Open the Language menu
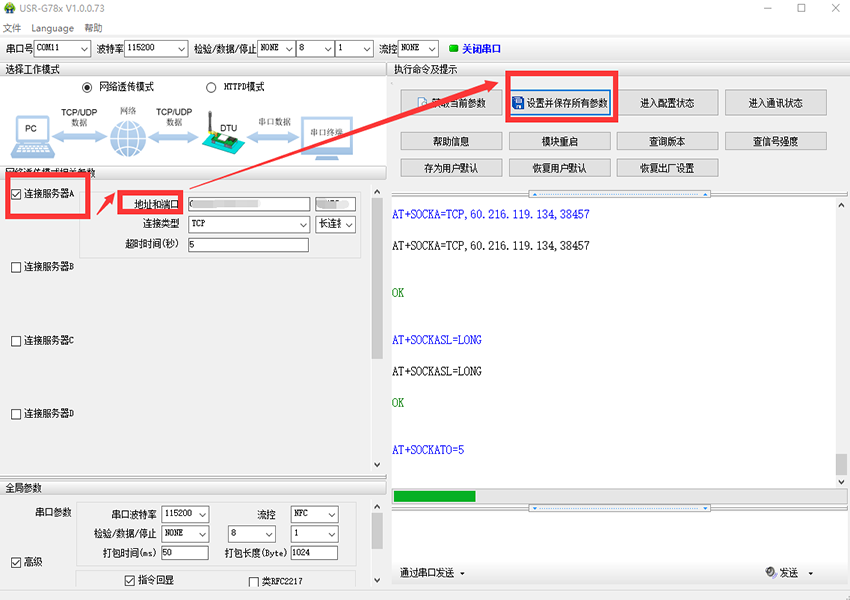 (52, 28)
